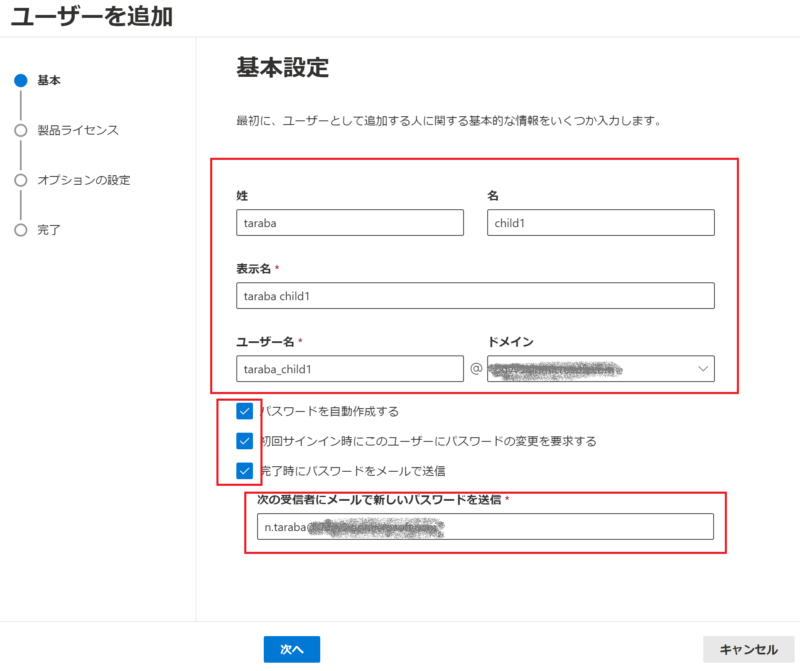Click the 基本 step circle indicator
This screenshot has height=671, width=800.
[x=20, y=80]
